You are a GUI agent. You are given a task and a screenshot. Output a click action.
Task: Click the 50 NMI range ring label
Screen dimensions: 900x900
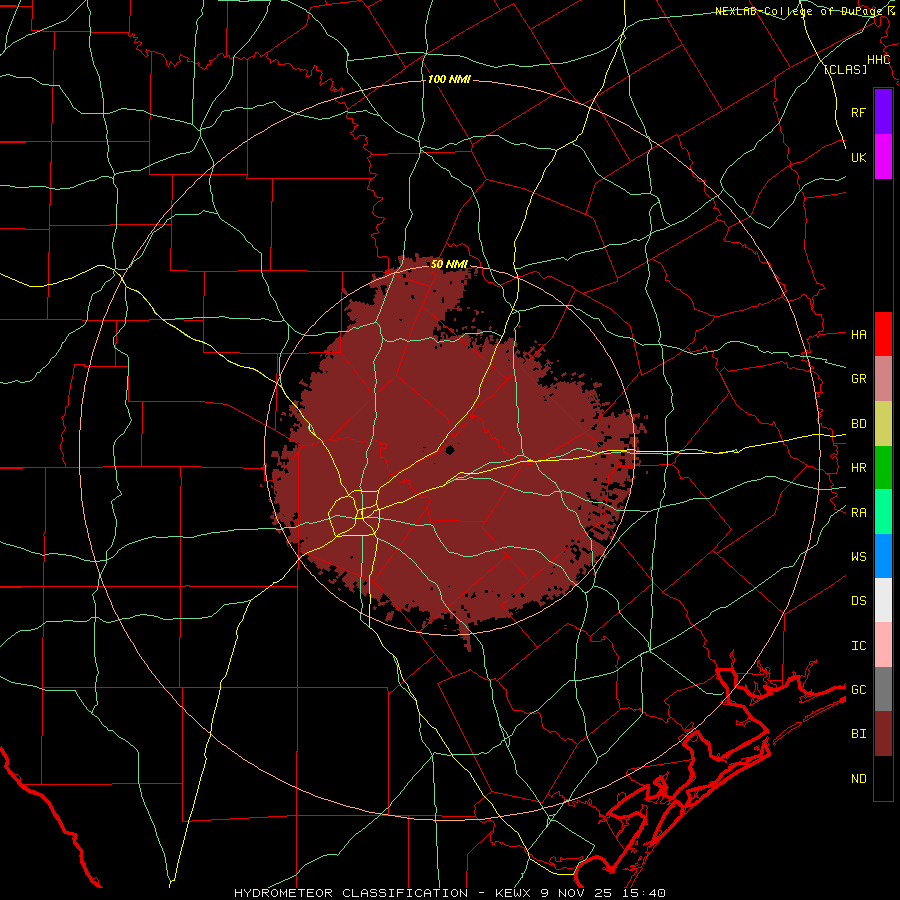point(449,264)
